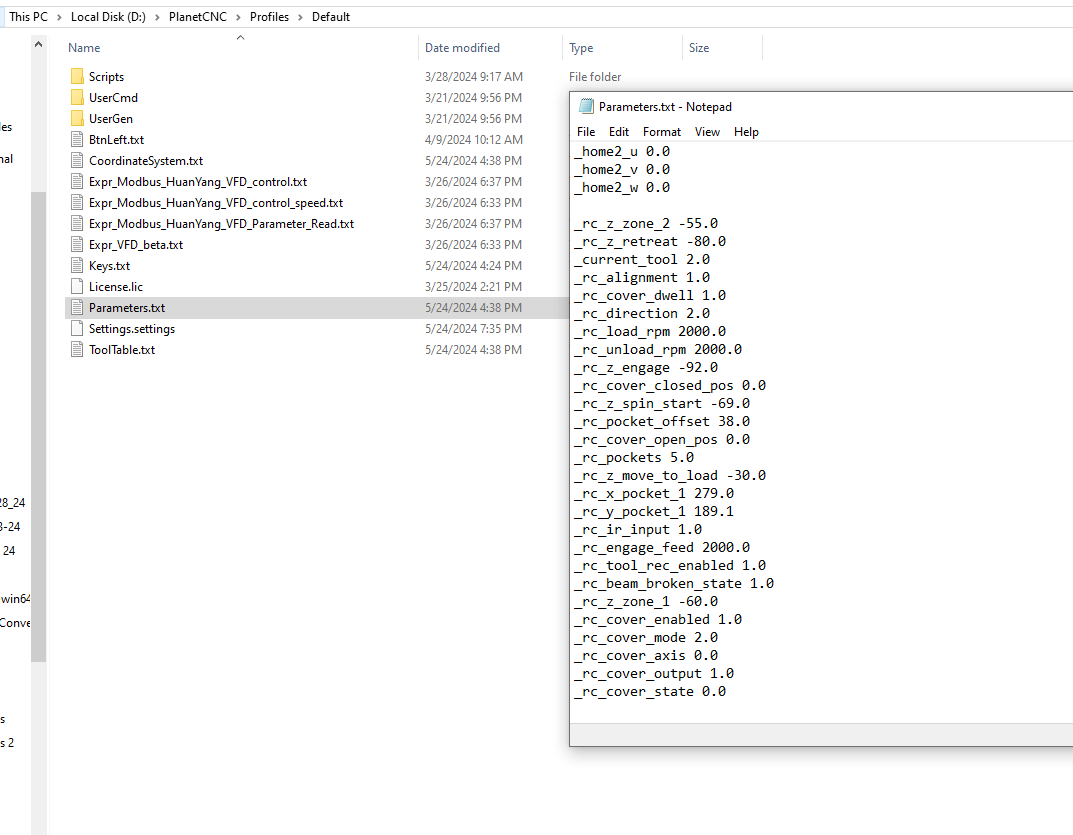
Task: Click the Scripts folder icon
Action: click(77, 77)
